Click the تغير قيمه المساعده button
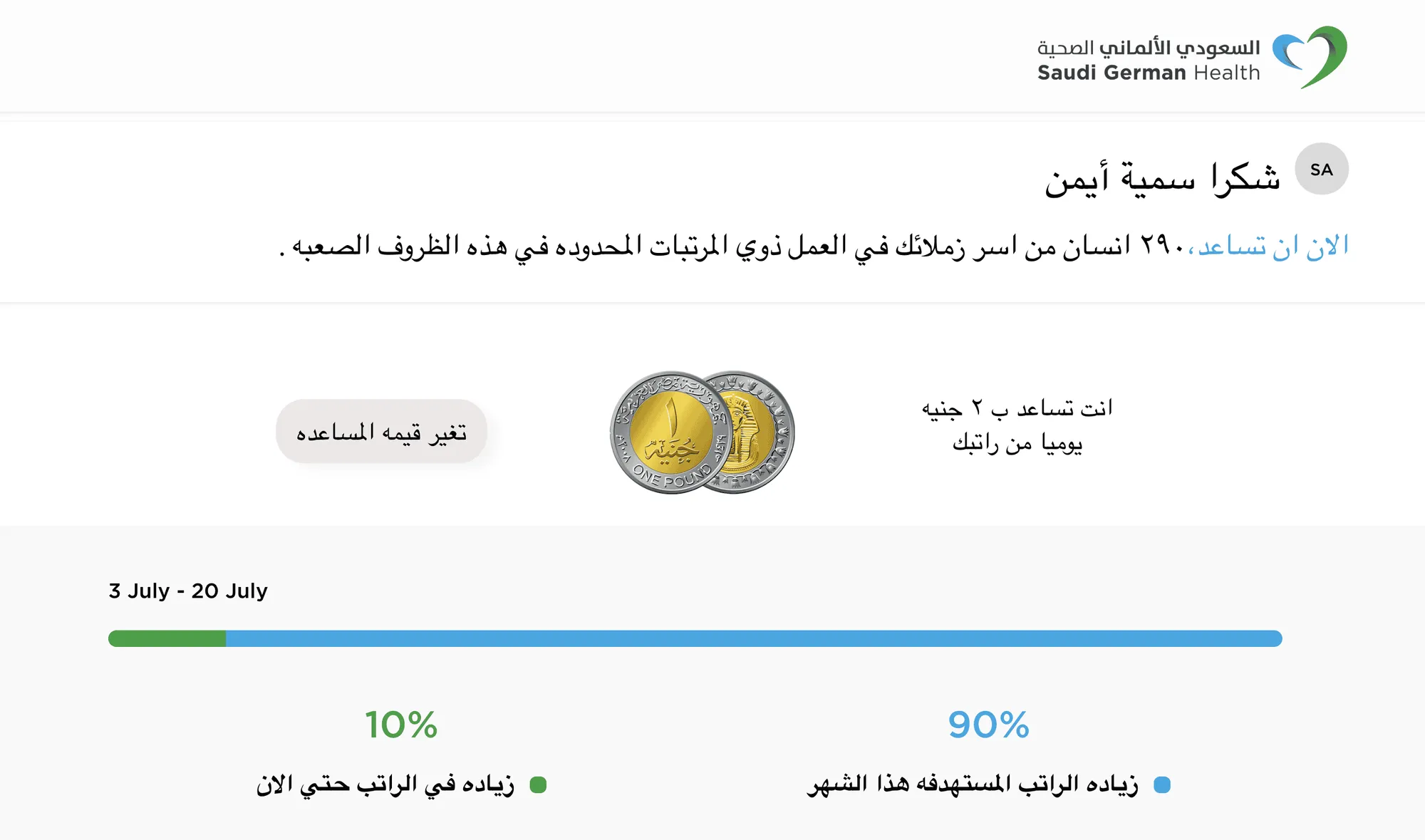Screen dimensions: 1425x840 [x=381, y=431]
